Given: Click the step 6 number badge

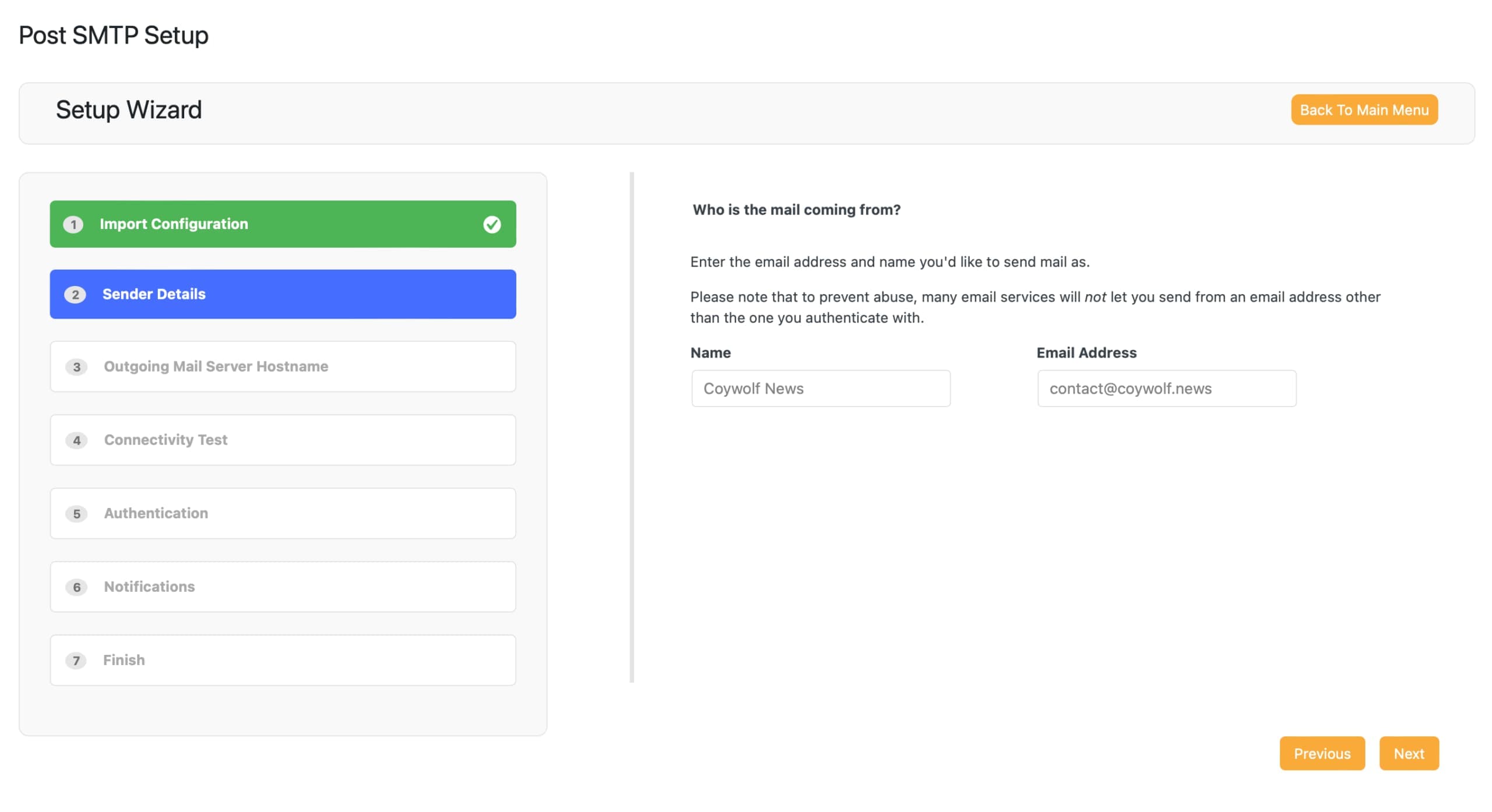Looking at the screenshot, I should coord(76,587).
